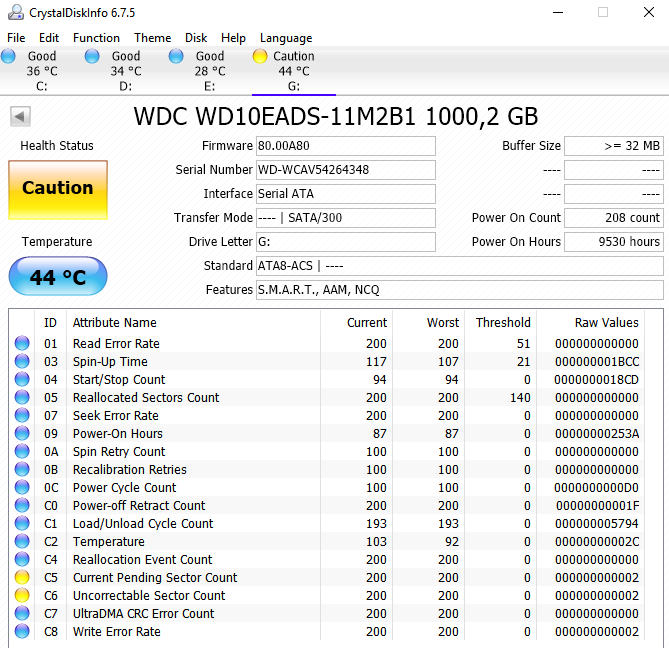
Task: Select the Write Error Rate attribute name
Action: (117, 632)
